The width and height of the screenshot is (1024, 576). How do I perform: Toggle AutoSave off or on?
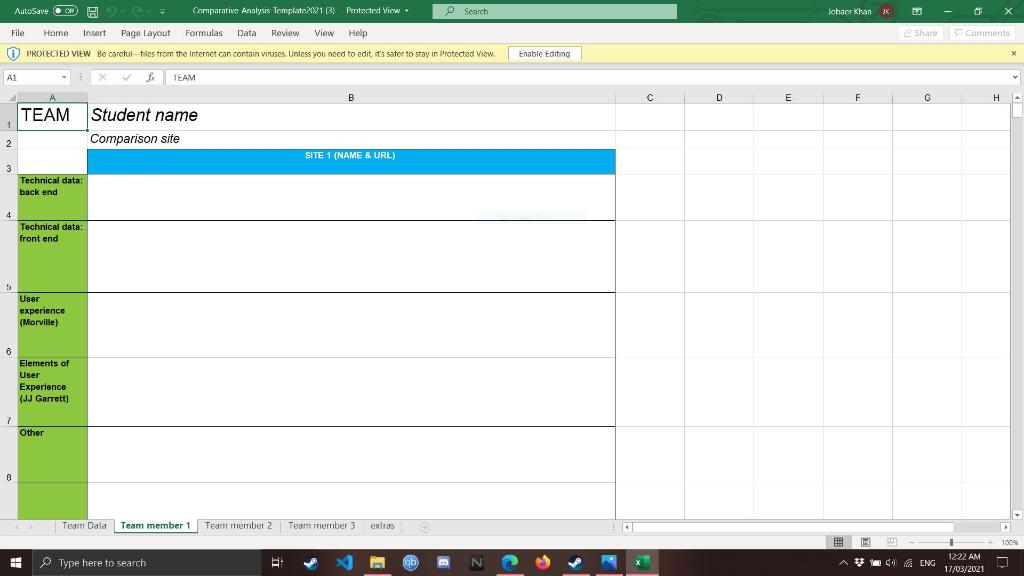[65, 10]
